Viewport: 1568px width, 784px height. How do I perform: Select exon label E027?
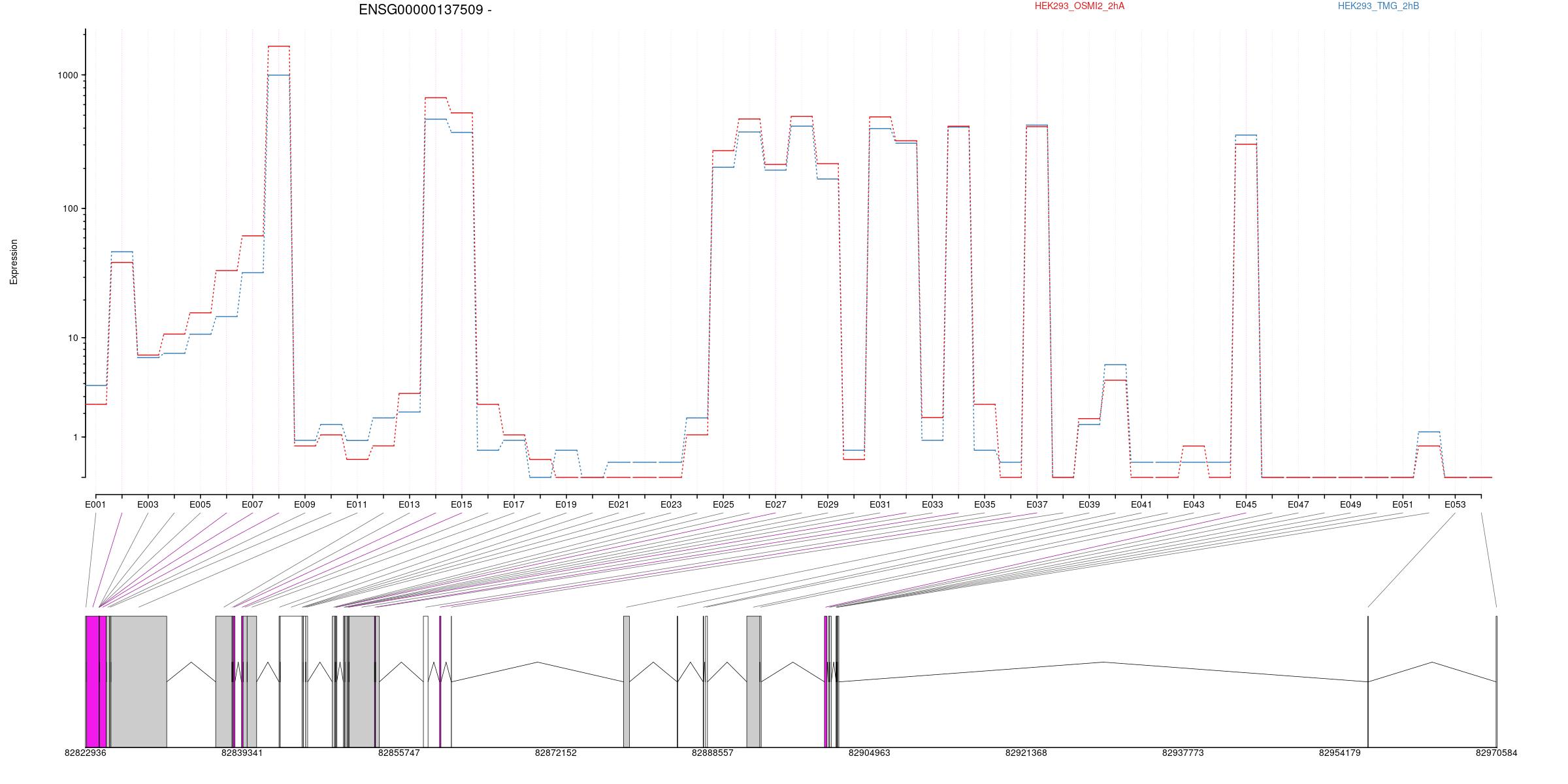click(776, 504)
